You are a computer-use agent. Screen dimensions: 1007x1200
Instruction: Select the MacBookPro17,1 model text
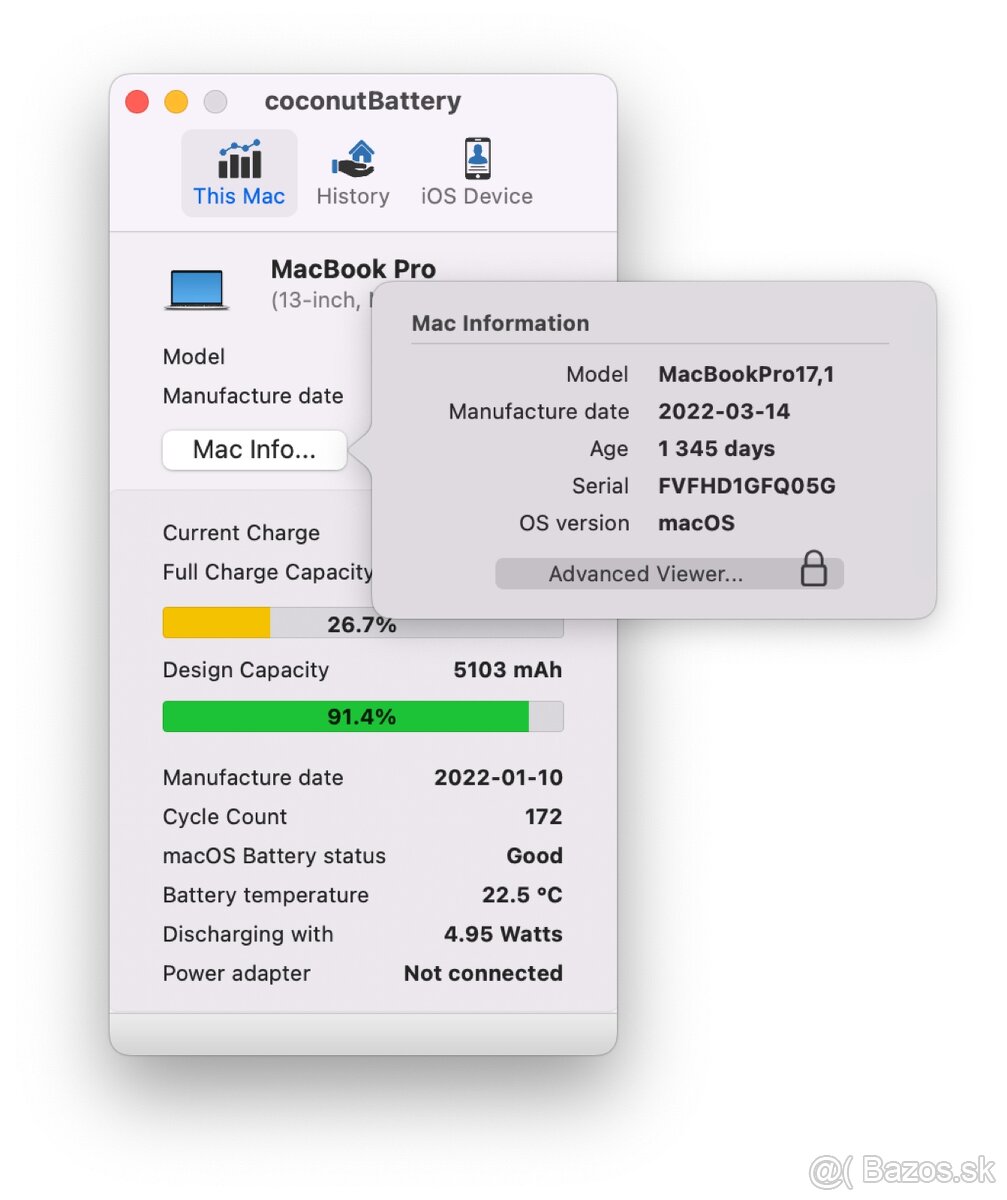click(x=746, y=374)
